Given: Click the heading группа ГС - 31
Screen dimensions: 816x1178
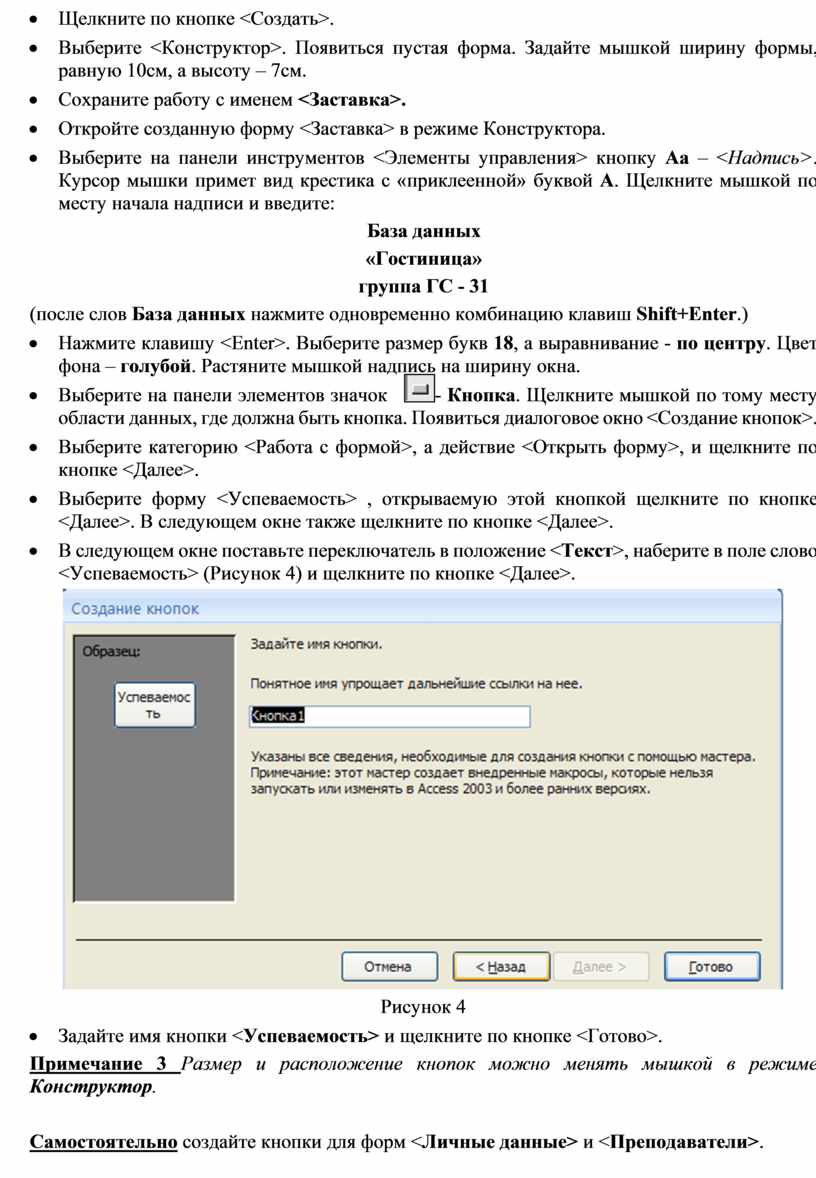Looking at the screenshot, I should 423,286.
